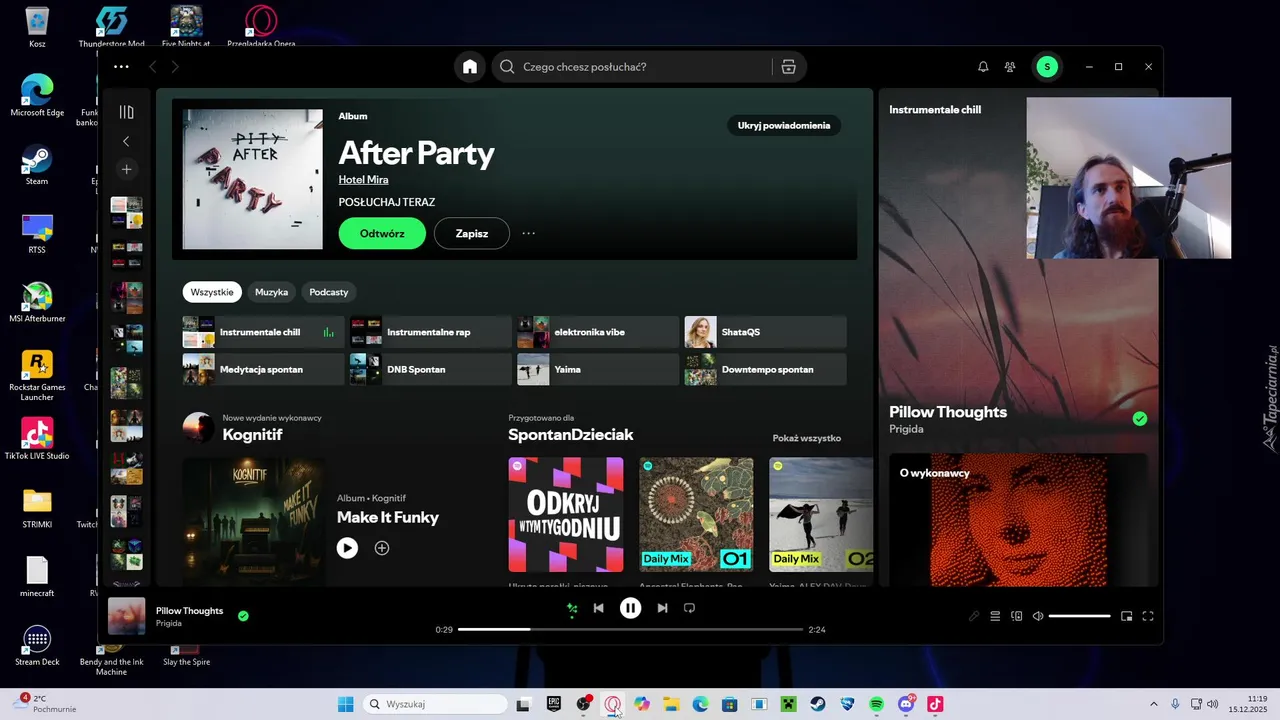Open the Kognitif artist heading
Viewport: 1280px width, 720px height.
[252, 435]
